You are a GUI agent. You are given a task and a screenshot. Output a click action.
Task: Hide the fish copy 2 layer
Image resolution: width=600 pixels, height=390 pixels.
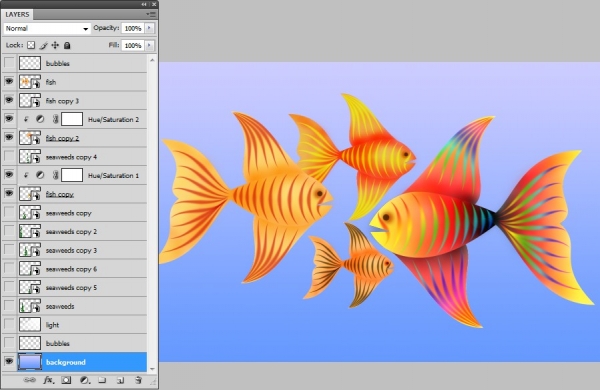point(9,137)
